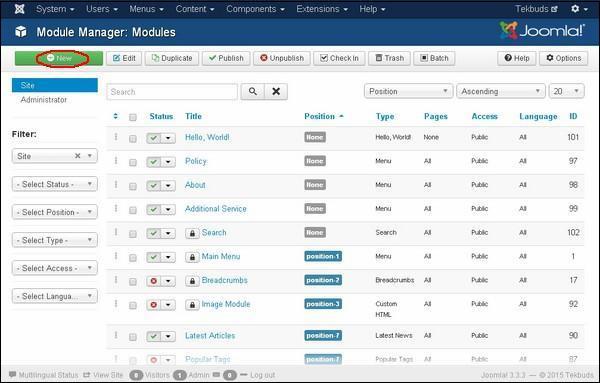Toggle published status of About module
Screen dimensions: 600x383
[154, 186]
